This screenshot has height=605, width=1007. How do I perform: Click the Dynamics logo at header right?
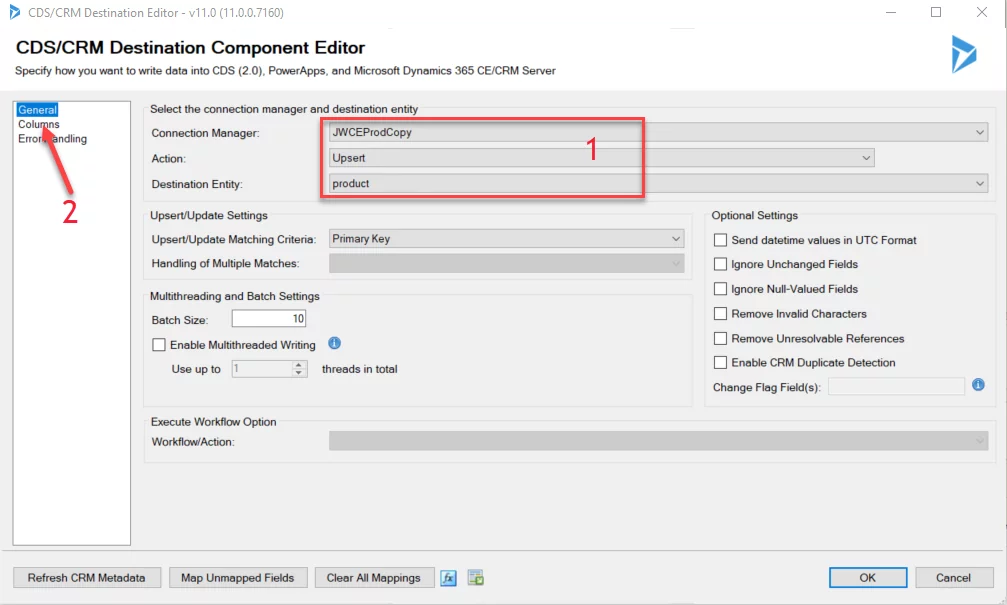tap(963, 54)
